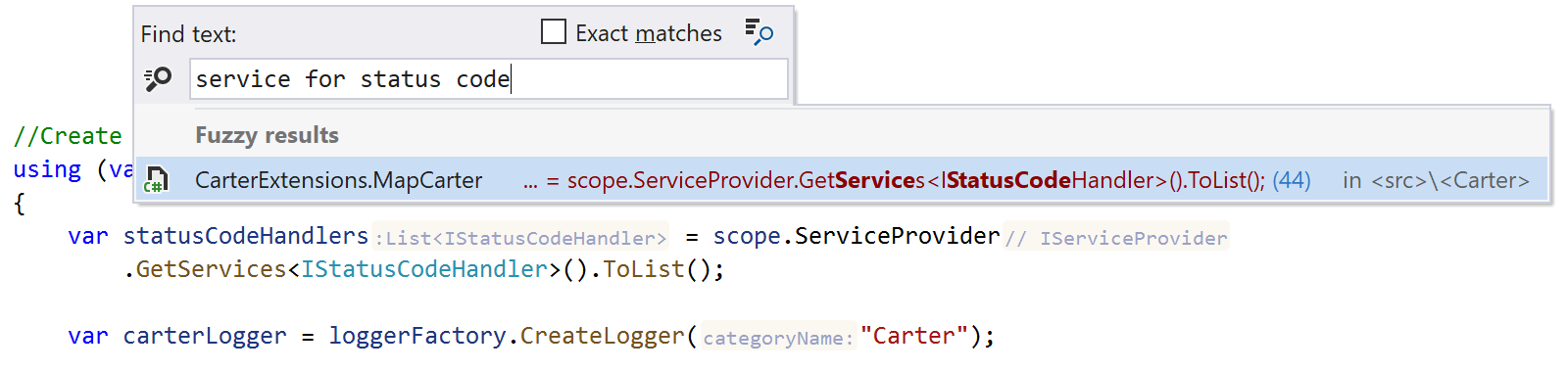Screen dimensions: 1568x372
Task: Click the categoryName: parameter hint
Action: [x=778, y=338]
